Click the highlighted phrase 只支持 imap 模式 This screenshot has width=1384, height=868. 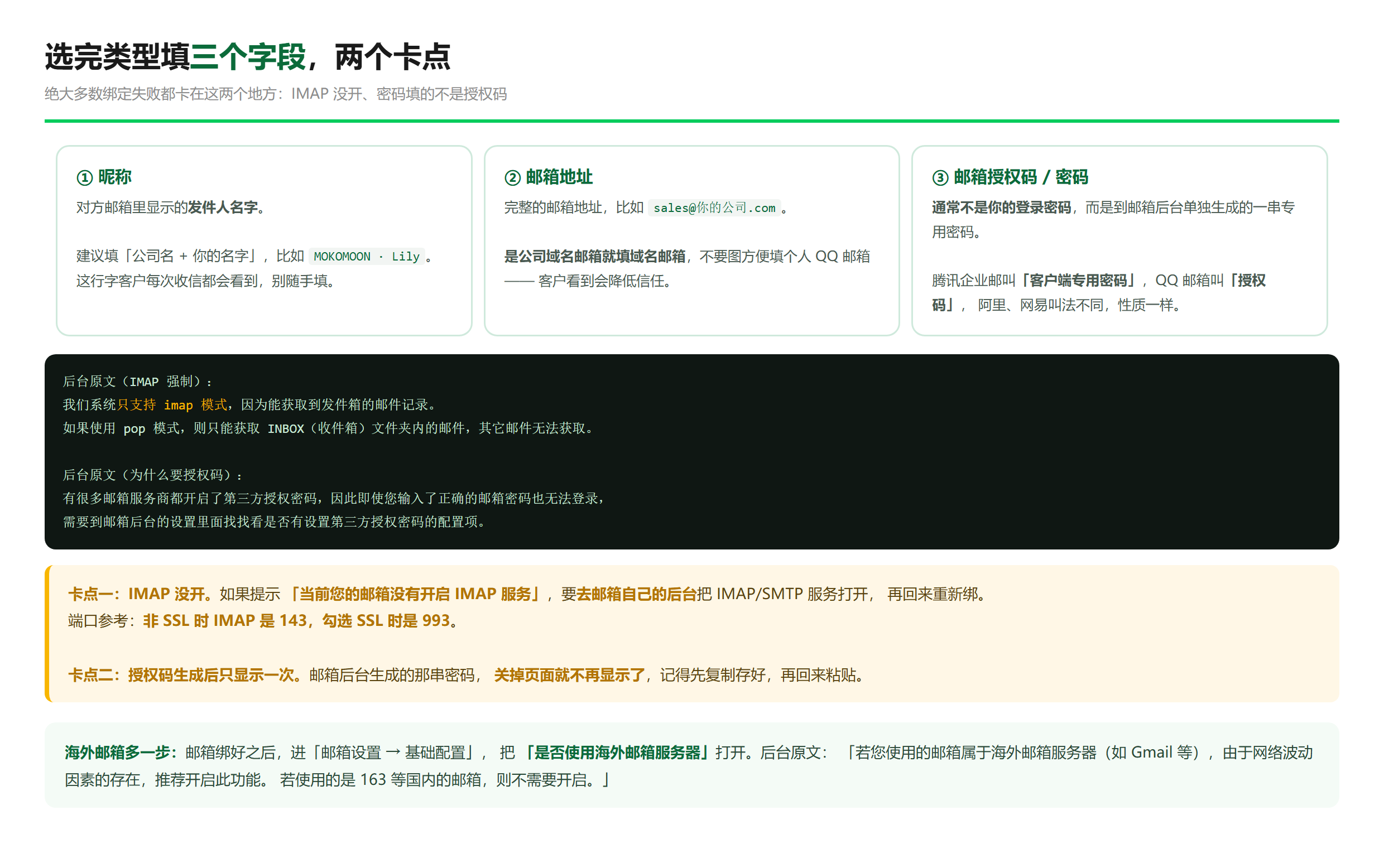[x=172, y=405]
